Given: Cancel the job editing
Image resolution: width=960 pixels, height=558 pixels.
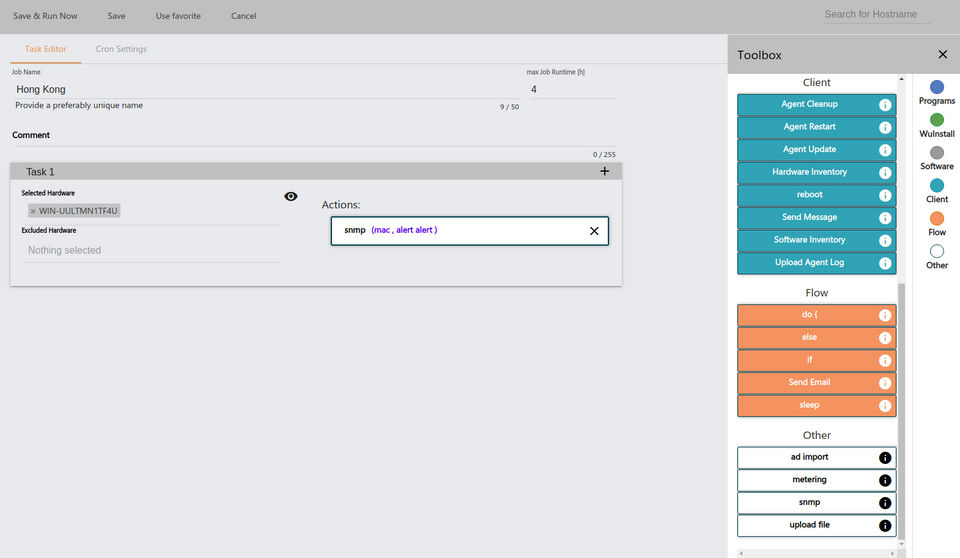Looking at the screenshot, I should (244, 16).
